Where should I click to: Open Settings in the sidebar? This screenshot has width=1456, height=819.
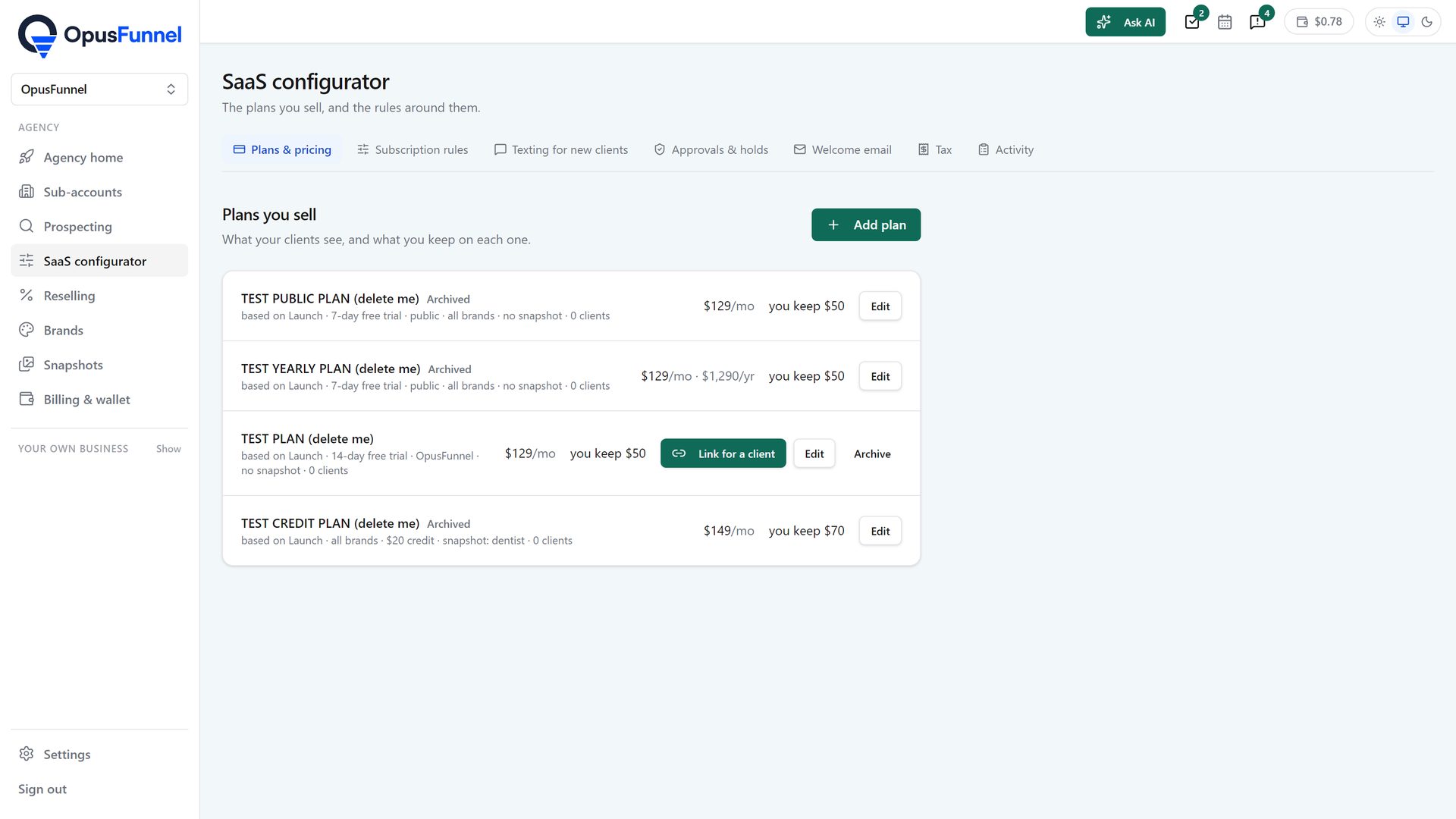click(x=99, y=755)
